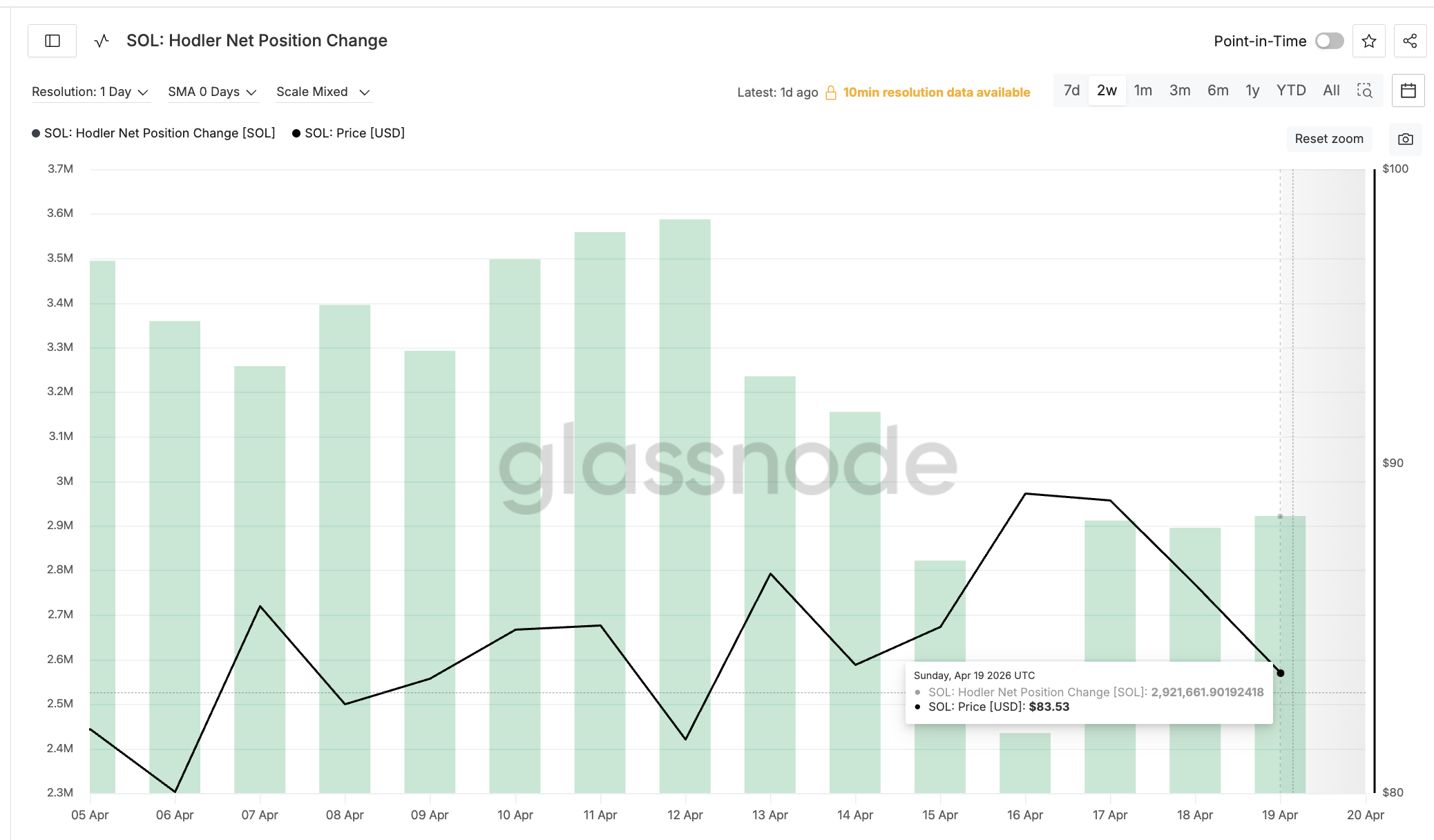Favorite this chart with star icon
The image size is (1434, 840).
pyautogui.click(x=1368, y=41)
